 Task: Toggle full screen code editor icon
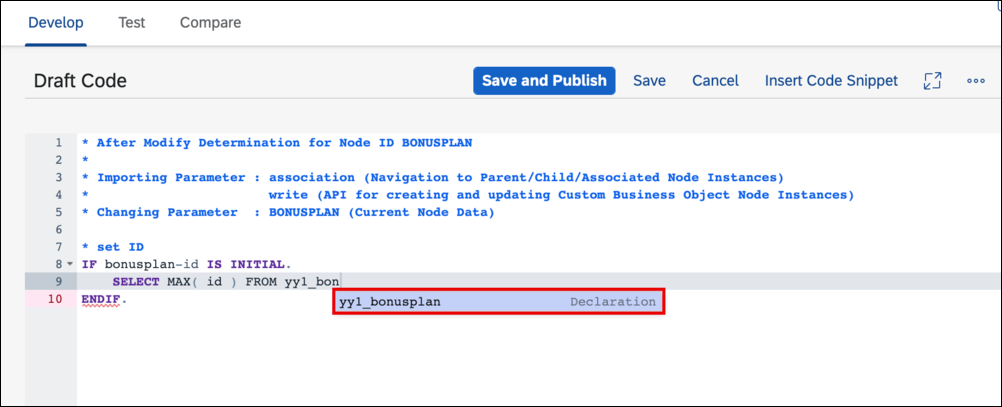pyautogui.click(x=932, y=81)
